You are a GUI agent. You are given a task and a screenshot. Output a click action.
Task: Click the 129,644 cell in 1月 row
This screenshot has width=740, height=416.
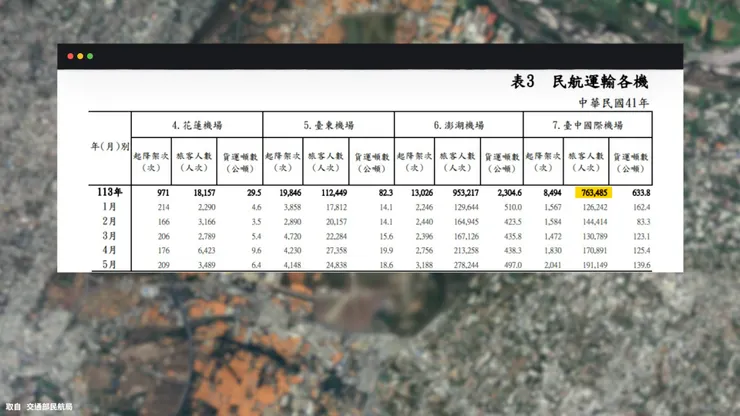click(466, 207)
